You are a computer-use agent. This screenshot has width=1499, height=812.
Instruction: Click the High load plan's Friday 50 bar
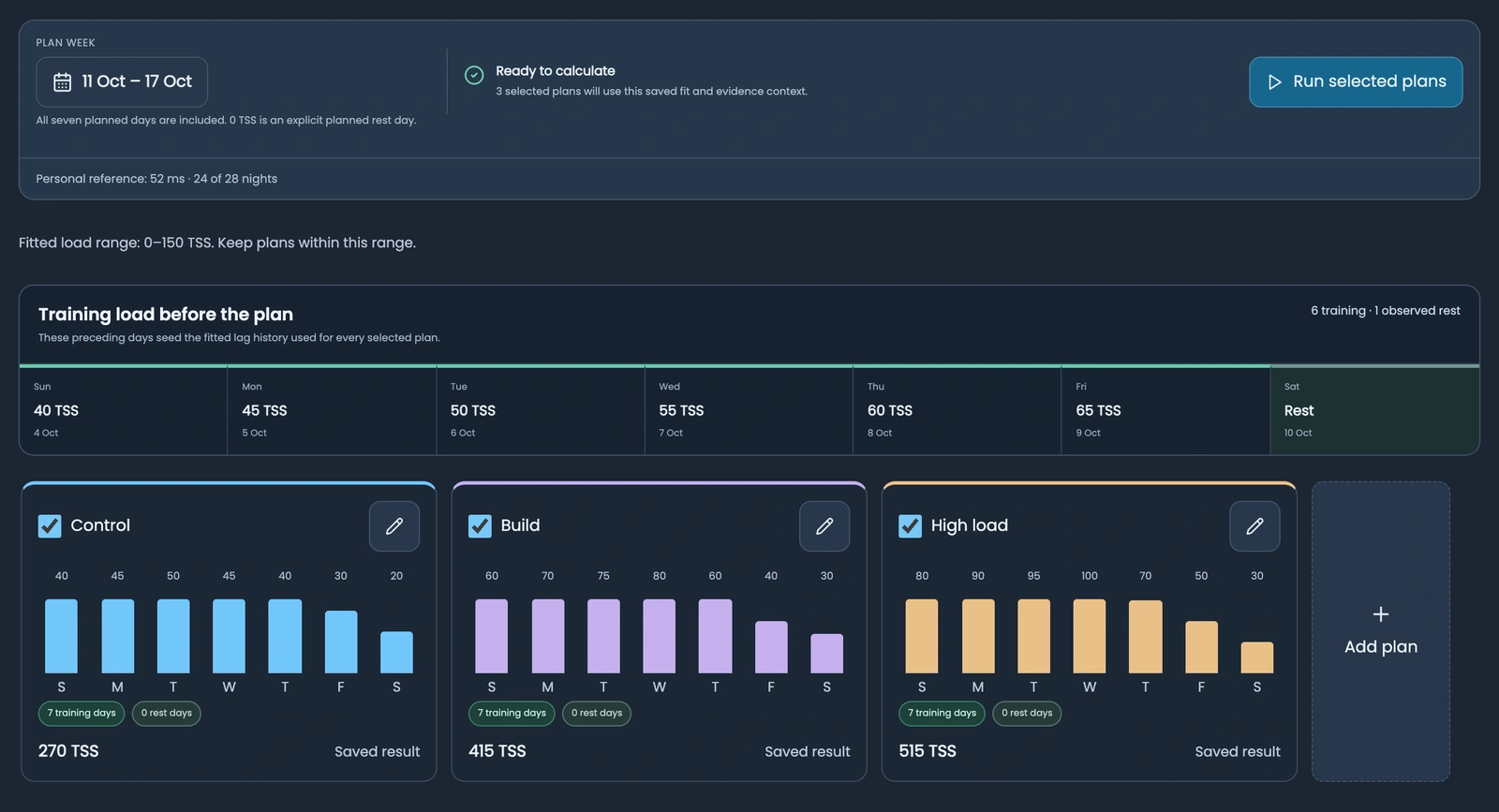1201,647
